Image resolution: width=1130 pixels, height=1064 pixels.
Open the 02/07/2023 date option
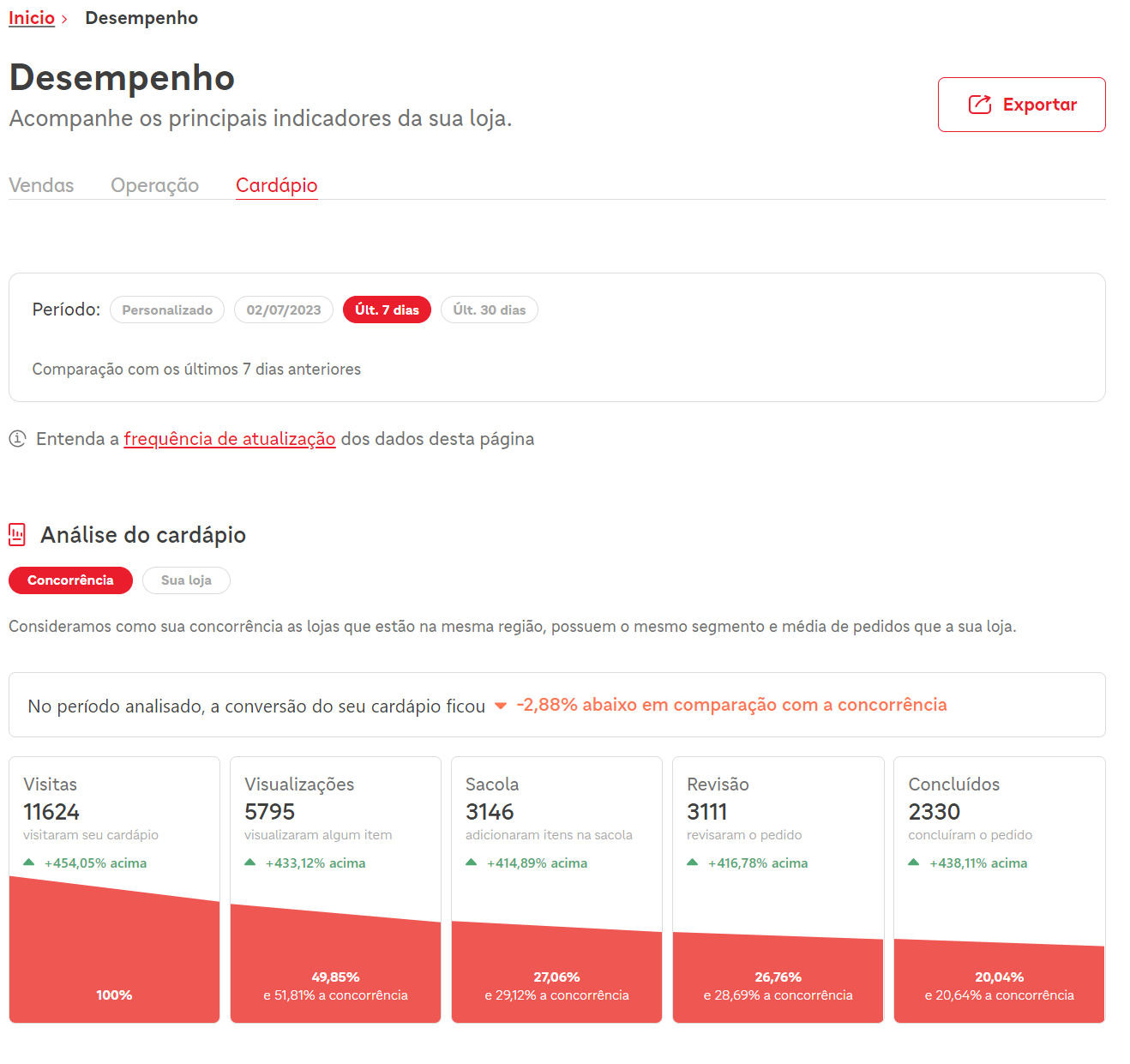(x=284, y=310)
